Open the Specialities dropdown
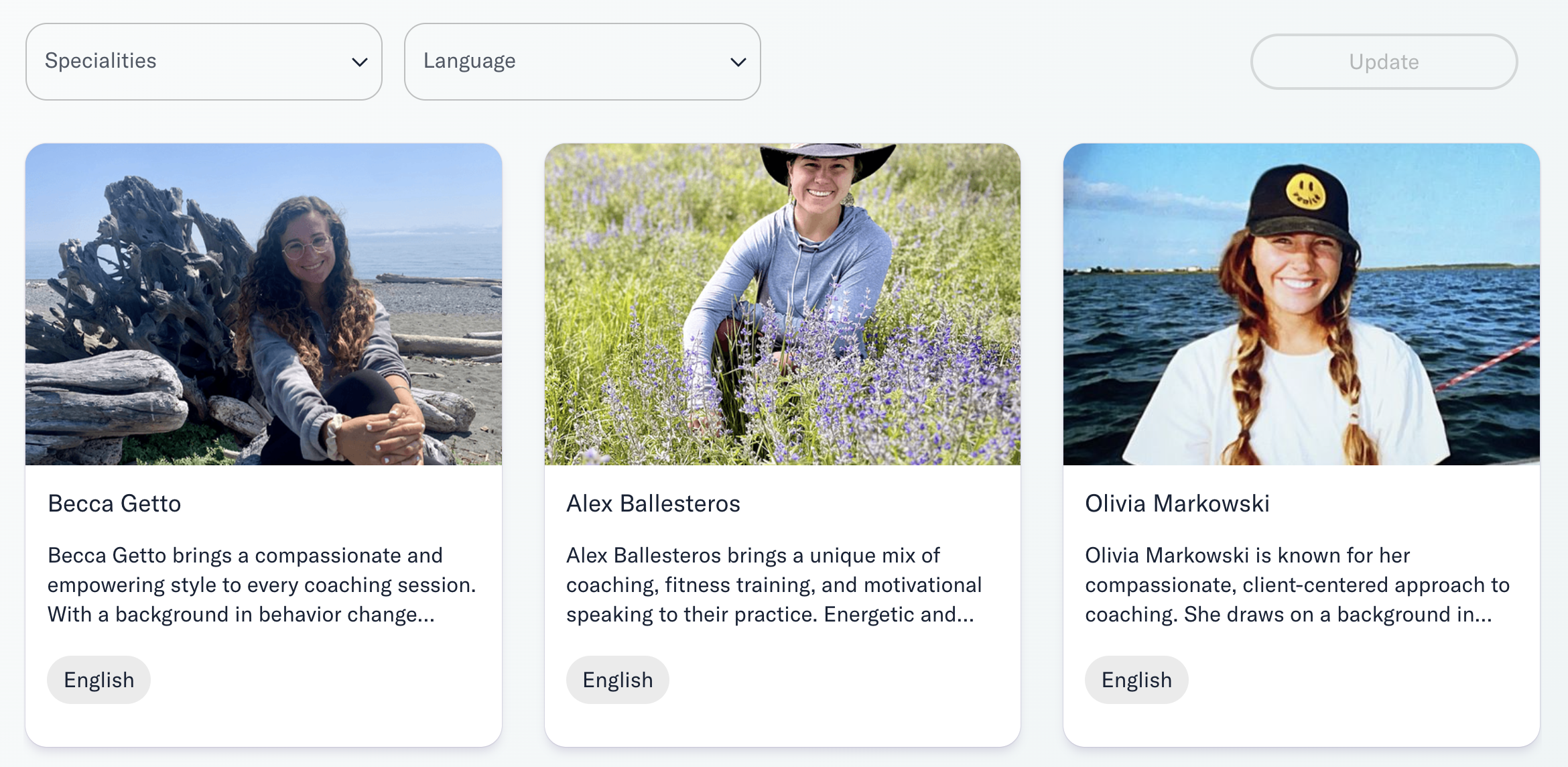The image size is (1568, 767). (x=204, y=62)
